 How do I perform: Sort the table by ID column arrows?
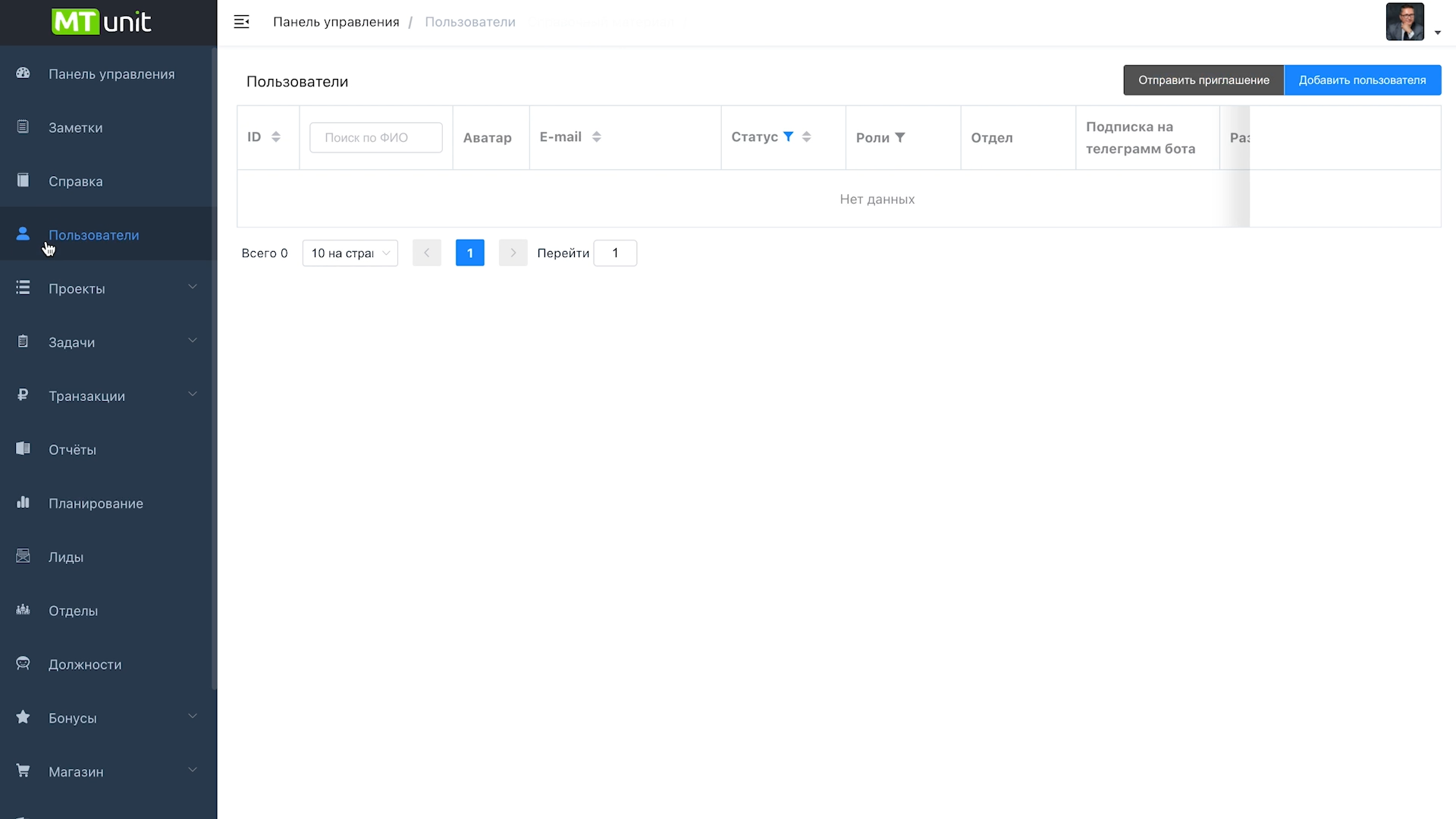pyautogui.click(x=276, y=136)
